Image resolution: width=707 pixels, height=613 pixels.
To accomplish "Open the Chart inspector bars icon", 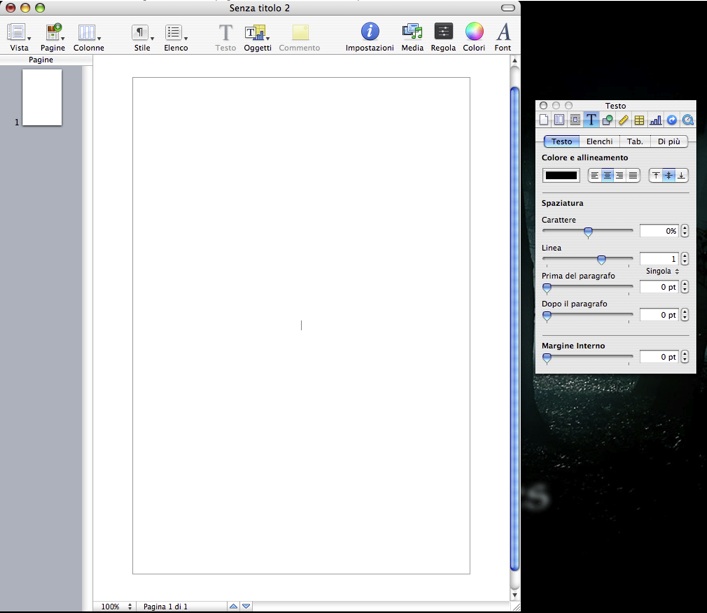I will point(655,120).
